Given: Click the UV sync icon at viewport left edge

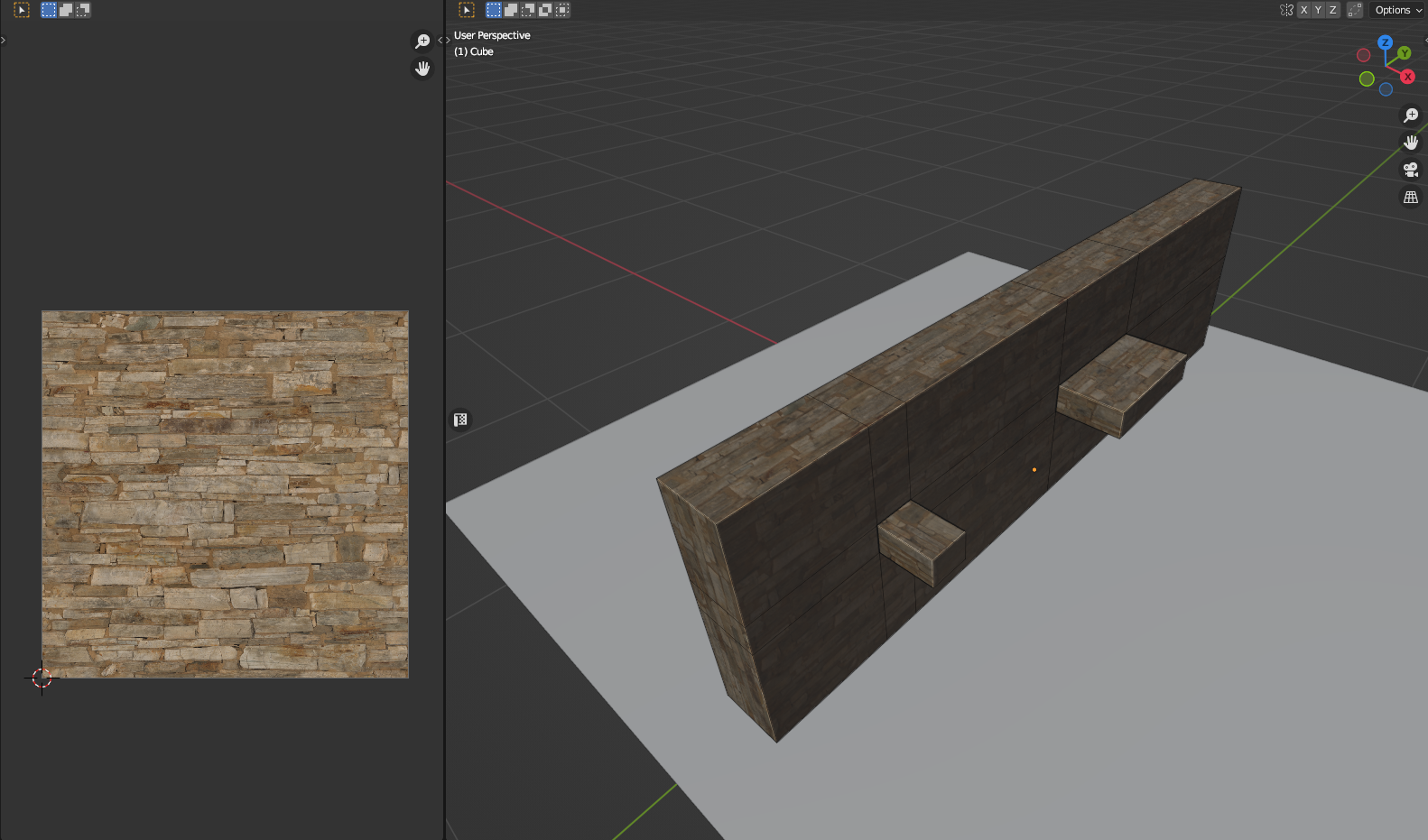Looking at the screenshot, I should click(460, 420).
